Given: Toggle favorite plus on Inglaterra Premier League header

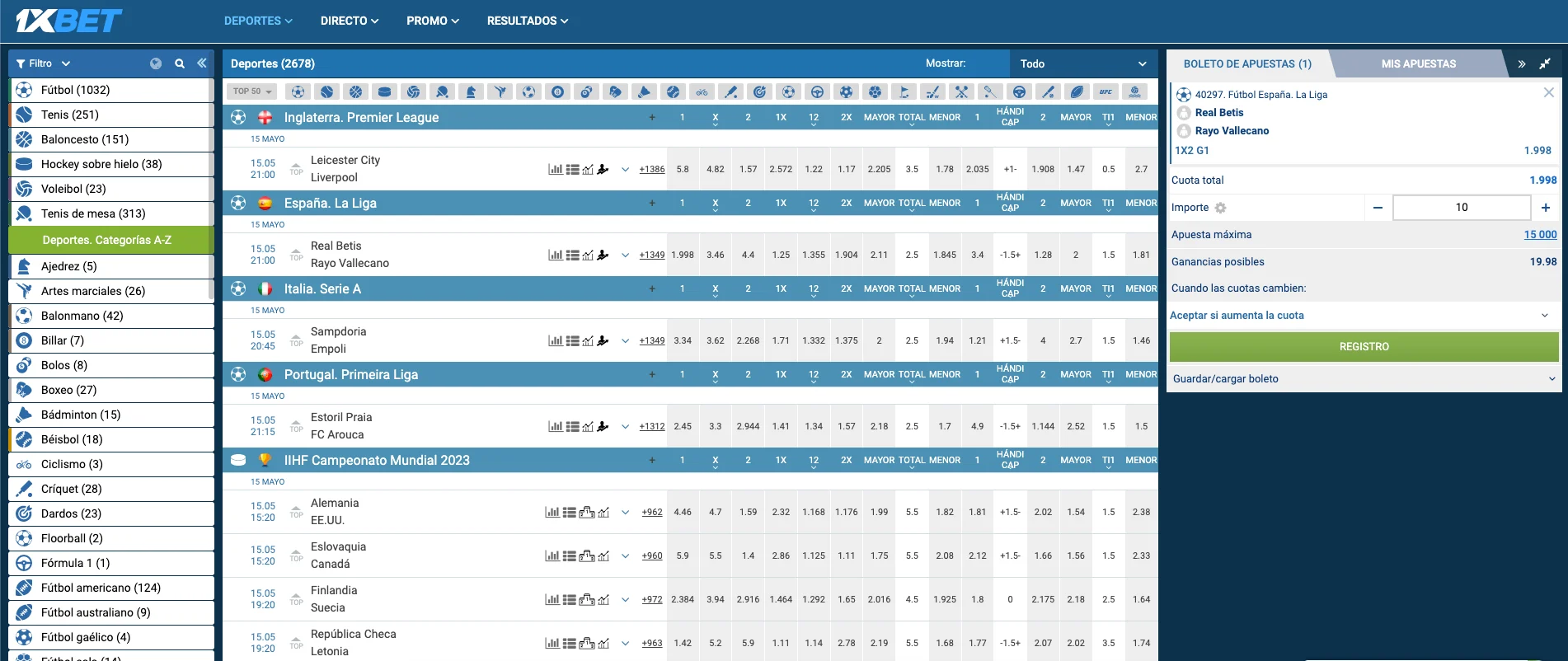Looking at the screenshot, I should (x=652, y=117).
